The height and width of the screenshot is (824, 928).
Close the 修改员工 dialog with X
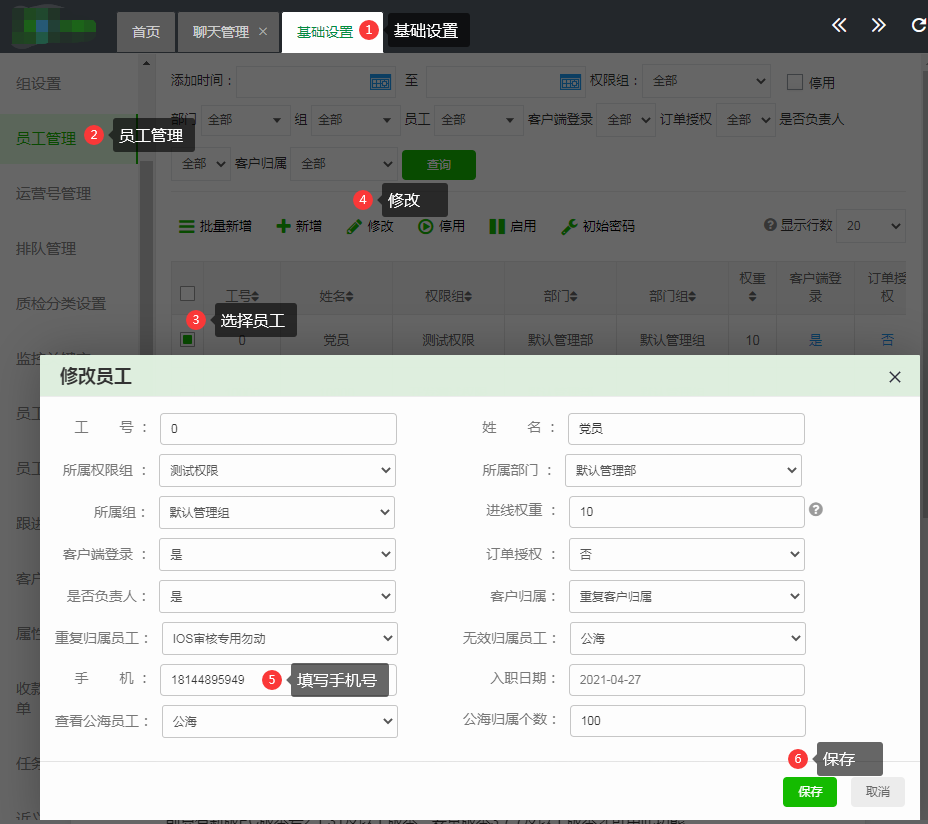click(895, 377)
